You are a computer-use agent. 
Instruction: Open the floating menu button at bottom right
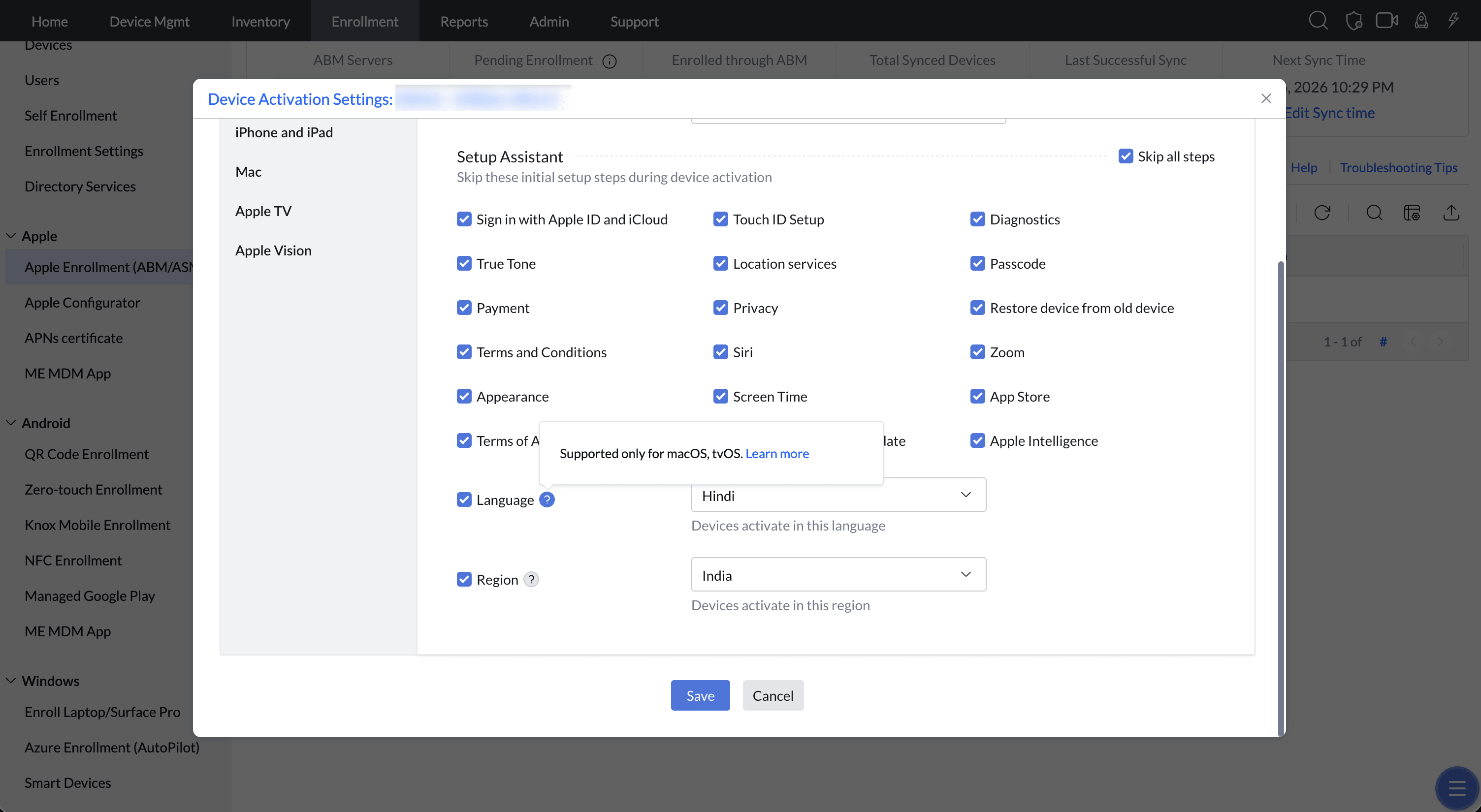coord(1457,788)
